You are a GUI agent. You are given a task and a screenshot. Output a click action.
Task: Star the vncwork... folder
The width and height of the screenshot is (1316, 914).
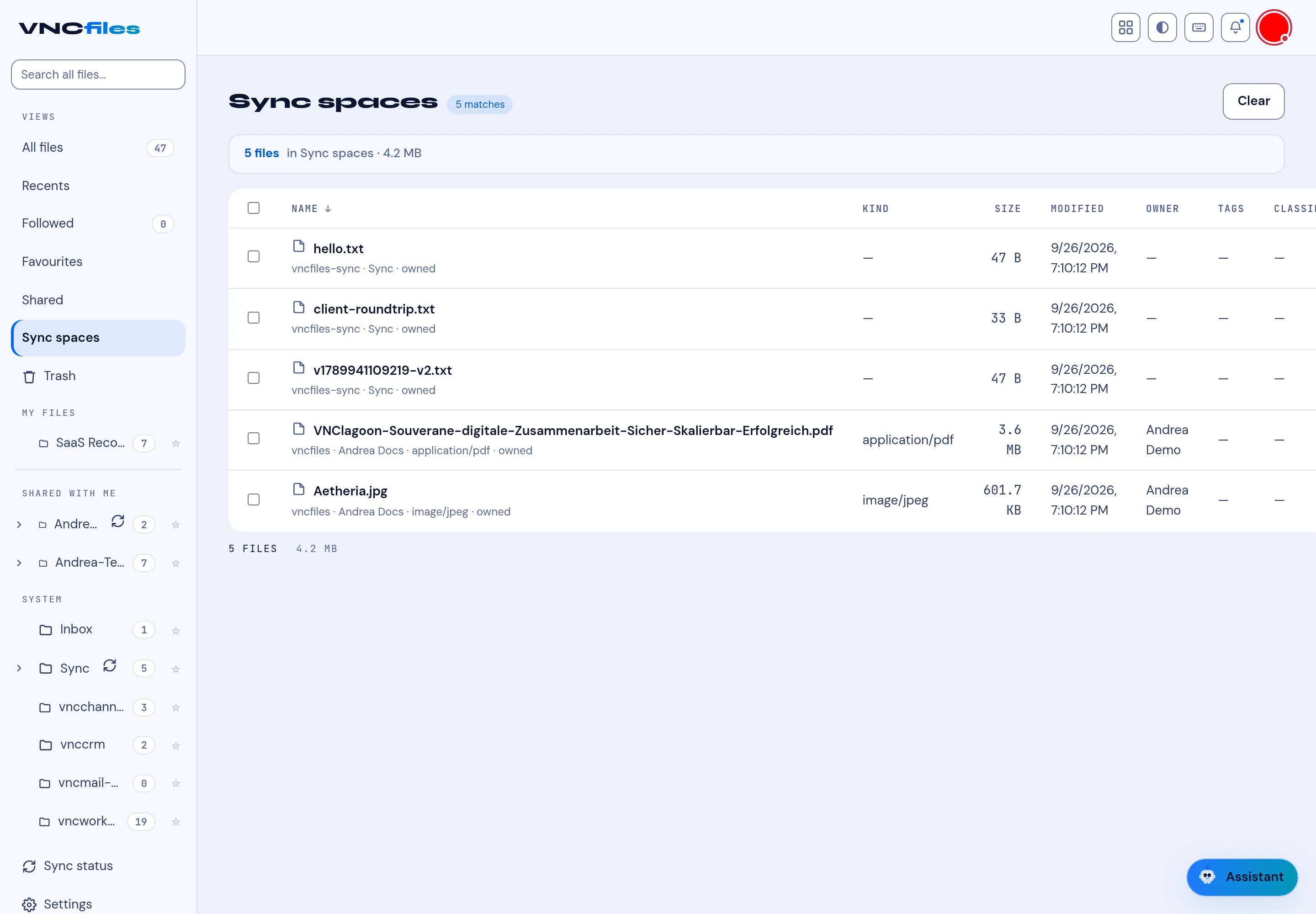[176, 822]
